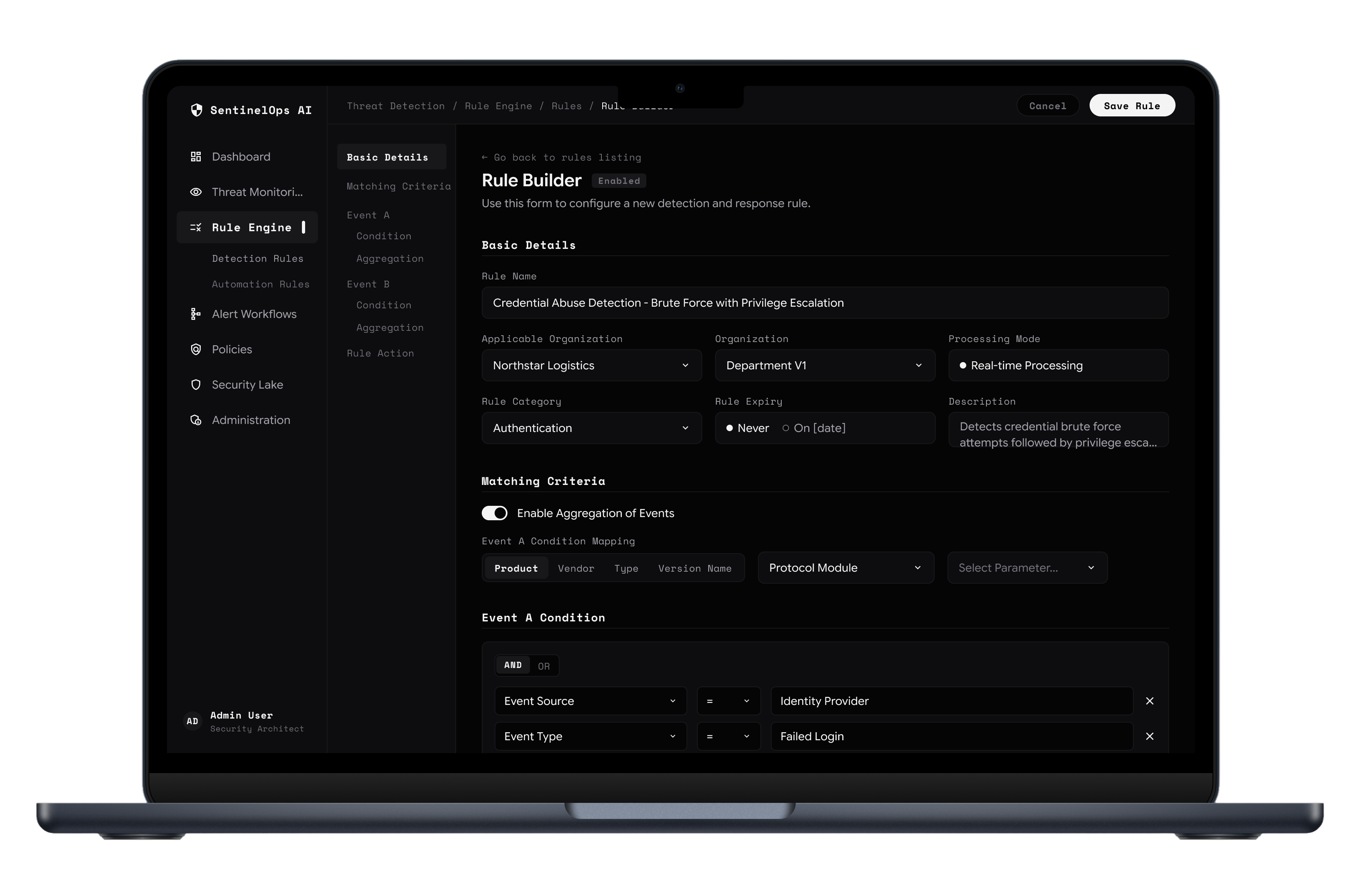Remove the Event Source condition row
Image resolution: width=1361 pixels, height=896 pixels.
click(x=1149, y=701)
